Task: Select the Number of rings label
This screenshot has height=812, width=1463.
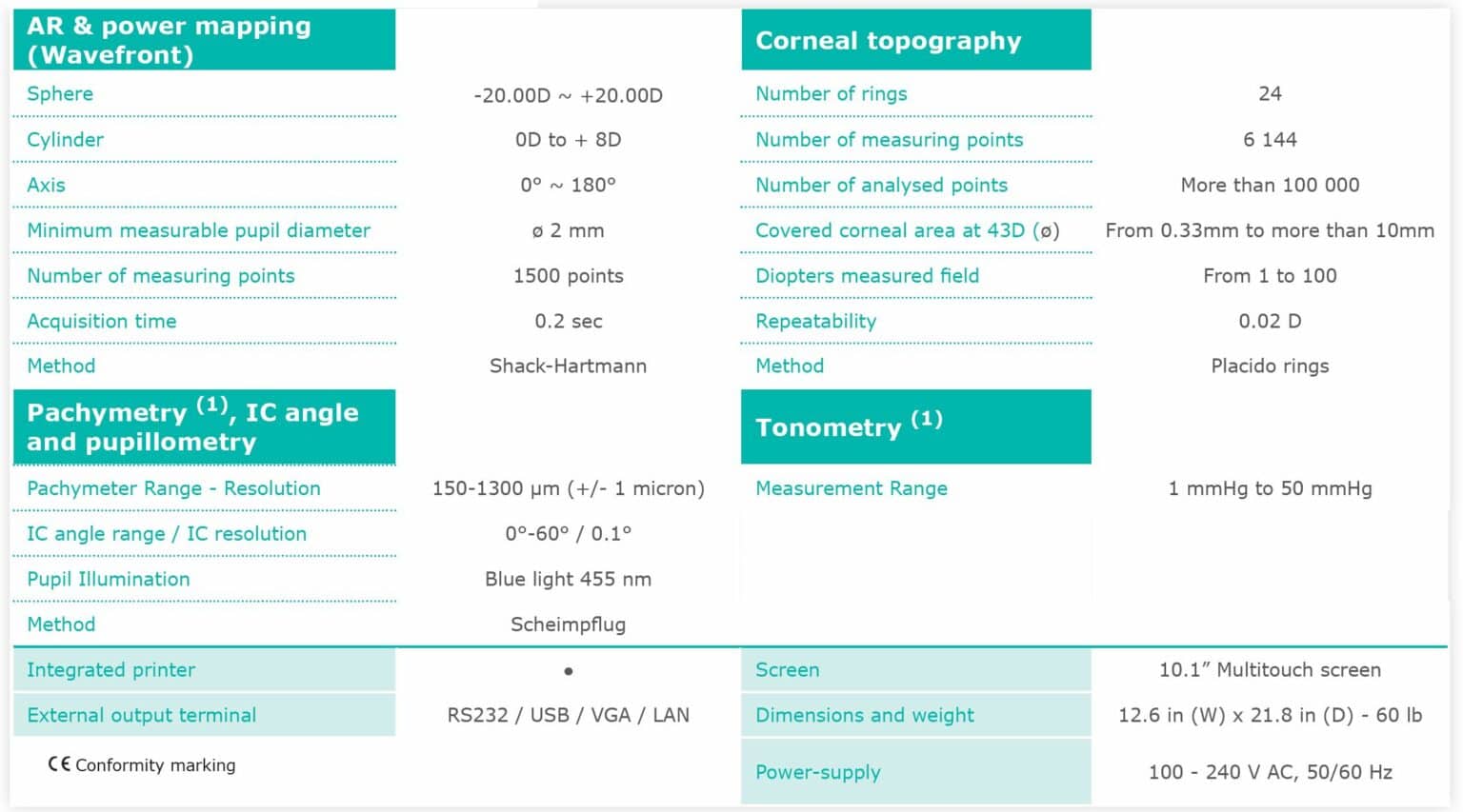Action: [831, 93]
